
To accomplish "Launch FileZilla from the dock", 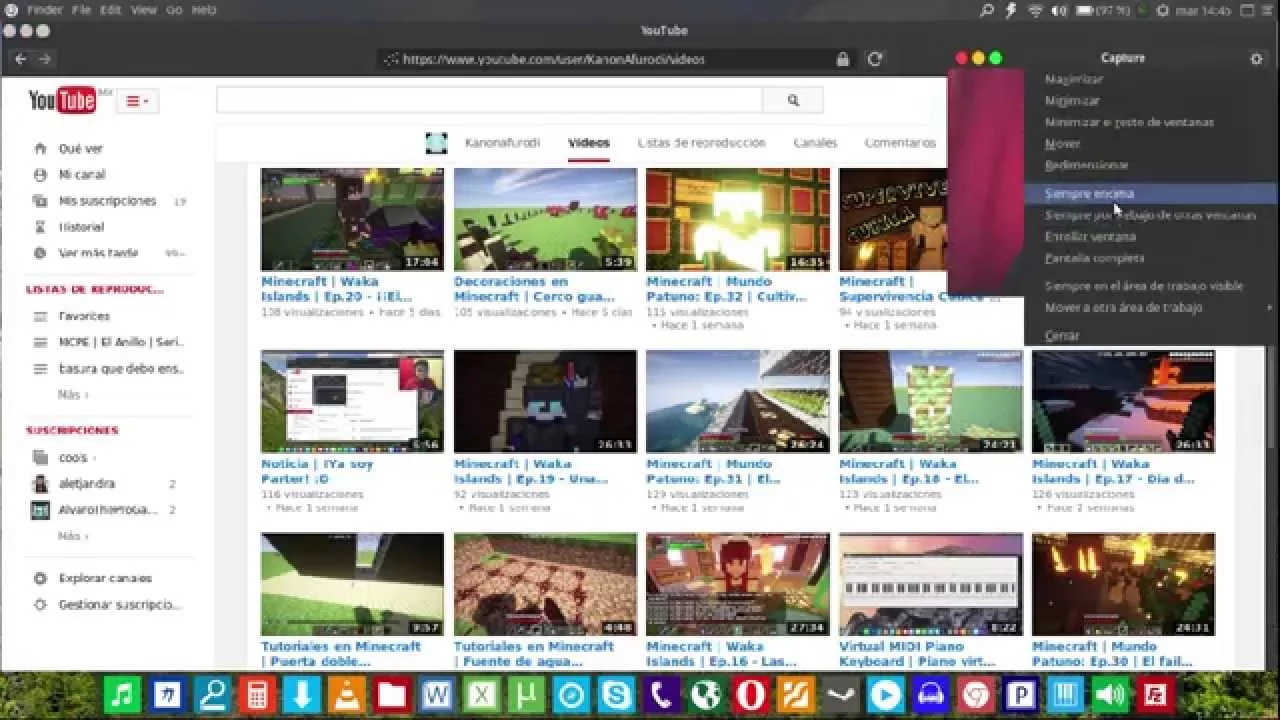I will tap(1155, 694).
